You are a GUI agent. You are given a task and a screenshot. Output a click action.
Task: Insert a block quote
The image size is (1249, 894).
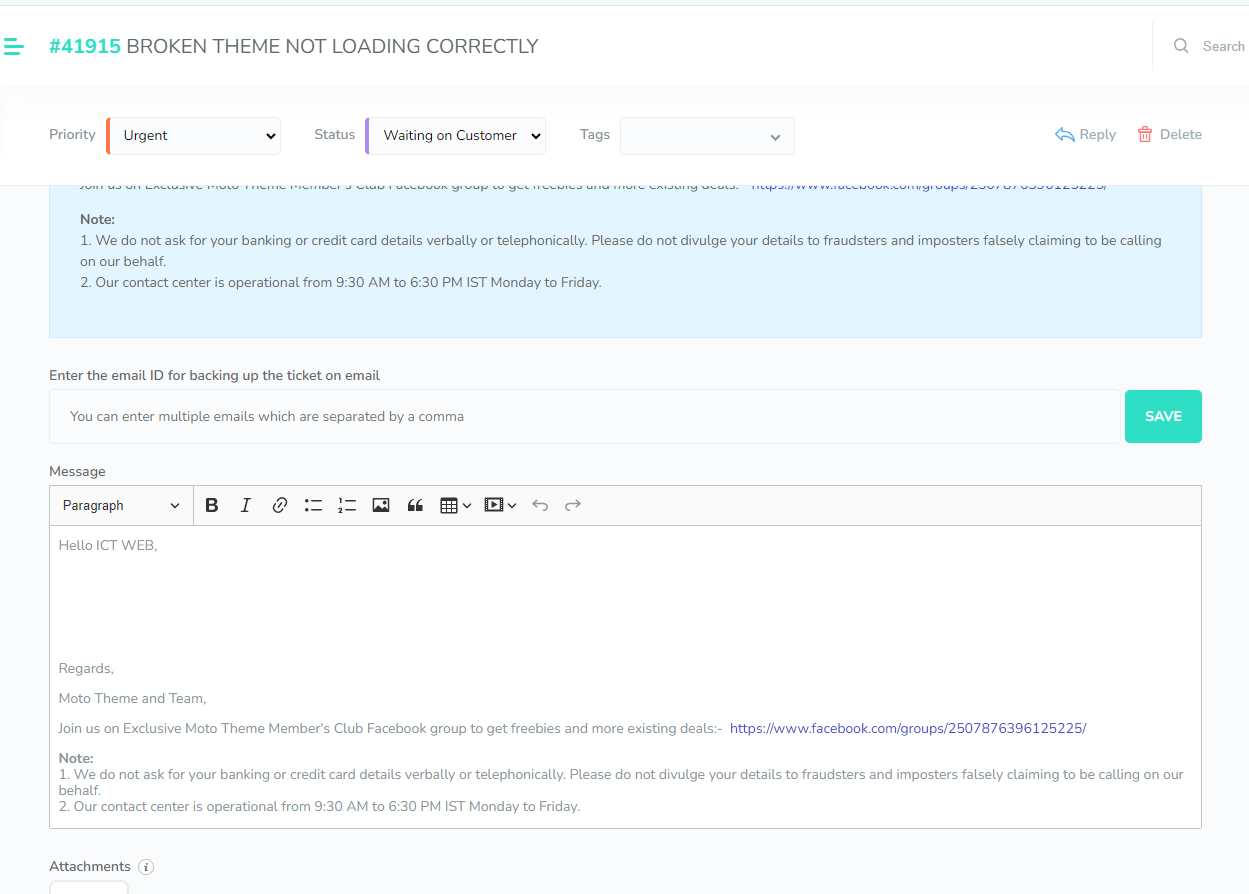coord(415,505)
